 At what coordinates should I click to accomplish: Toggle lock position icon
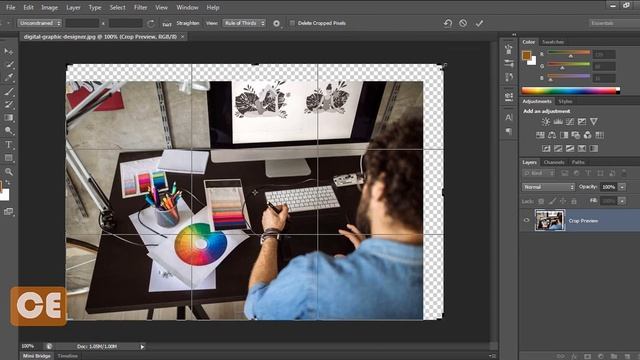click(x=563, y=201)
